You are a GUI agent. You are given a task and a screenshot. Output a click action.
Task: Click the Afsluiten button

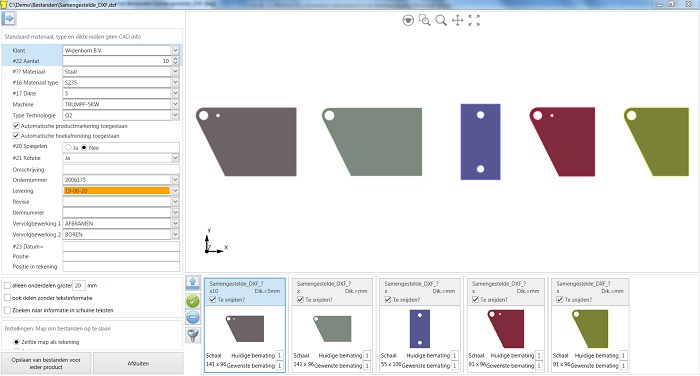138,363
